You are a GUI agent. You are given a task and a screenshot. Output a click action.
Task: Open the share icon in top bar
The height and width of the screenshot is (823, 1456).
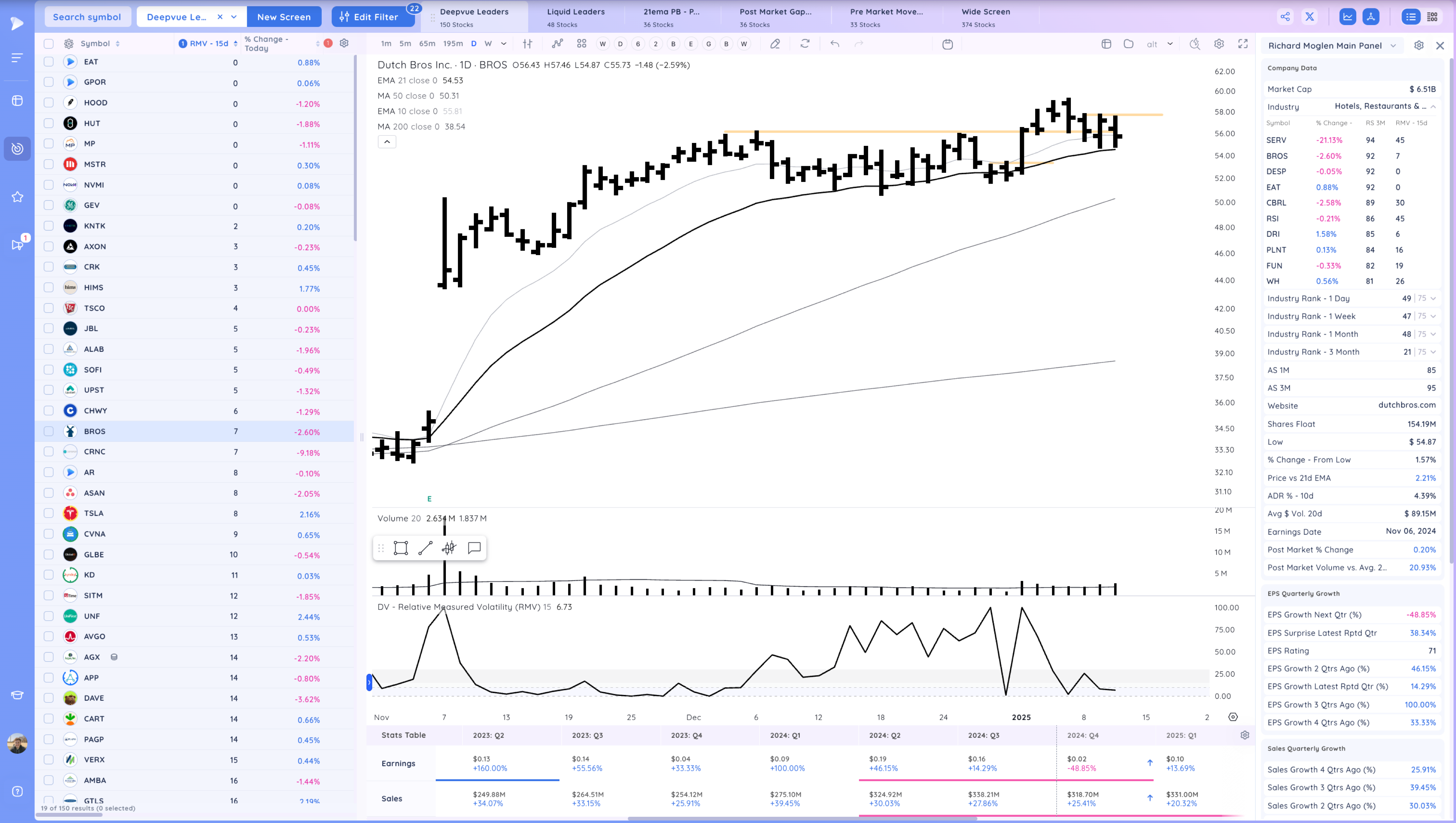point(1285,17)
